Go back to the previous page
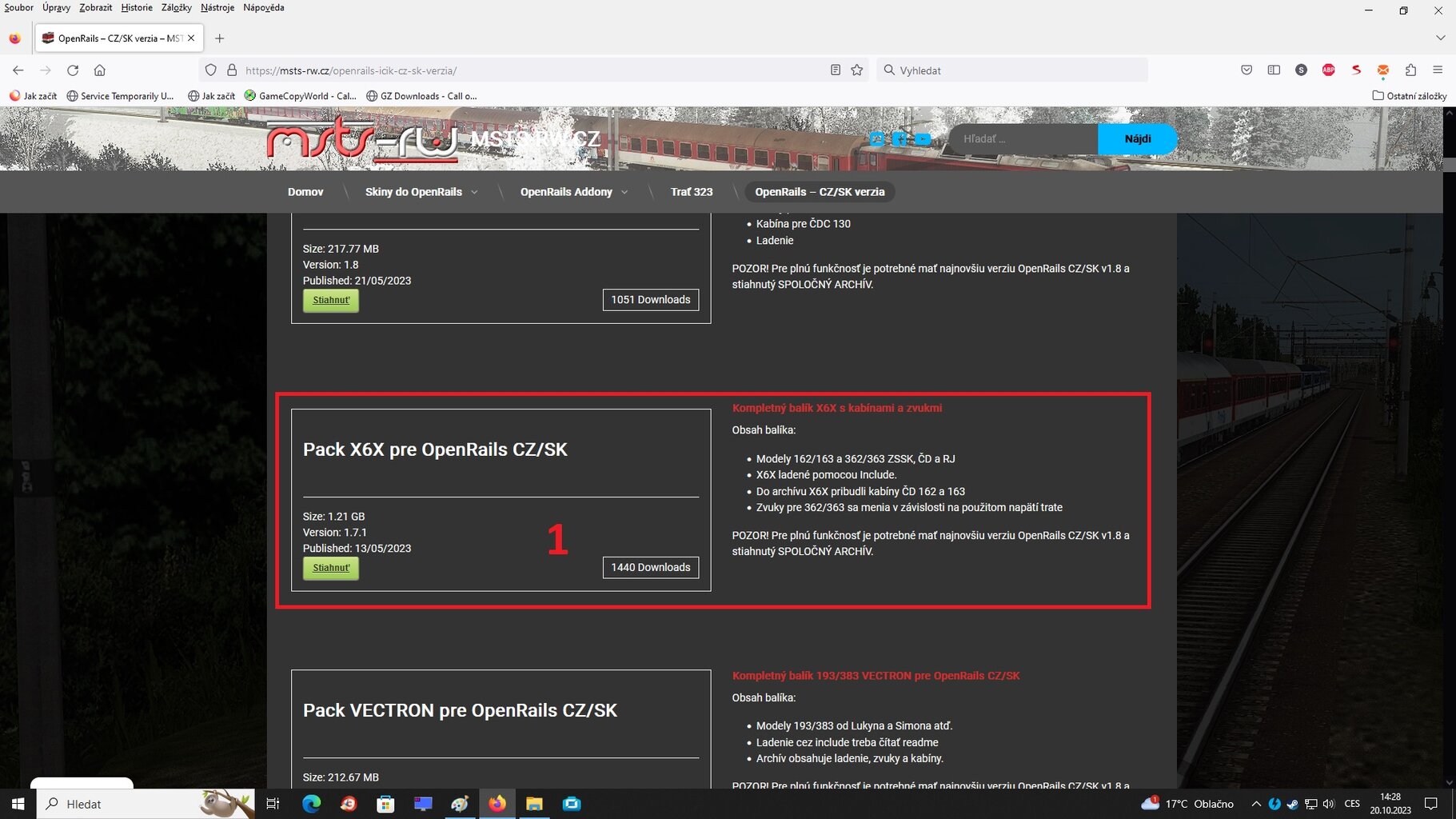The image size is (1456, 819). click(18, 70)
